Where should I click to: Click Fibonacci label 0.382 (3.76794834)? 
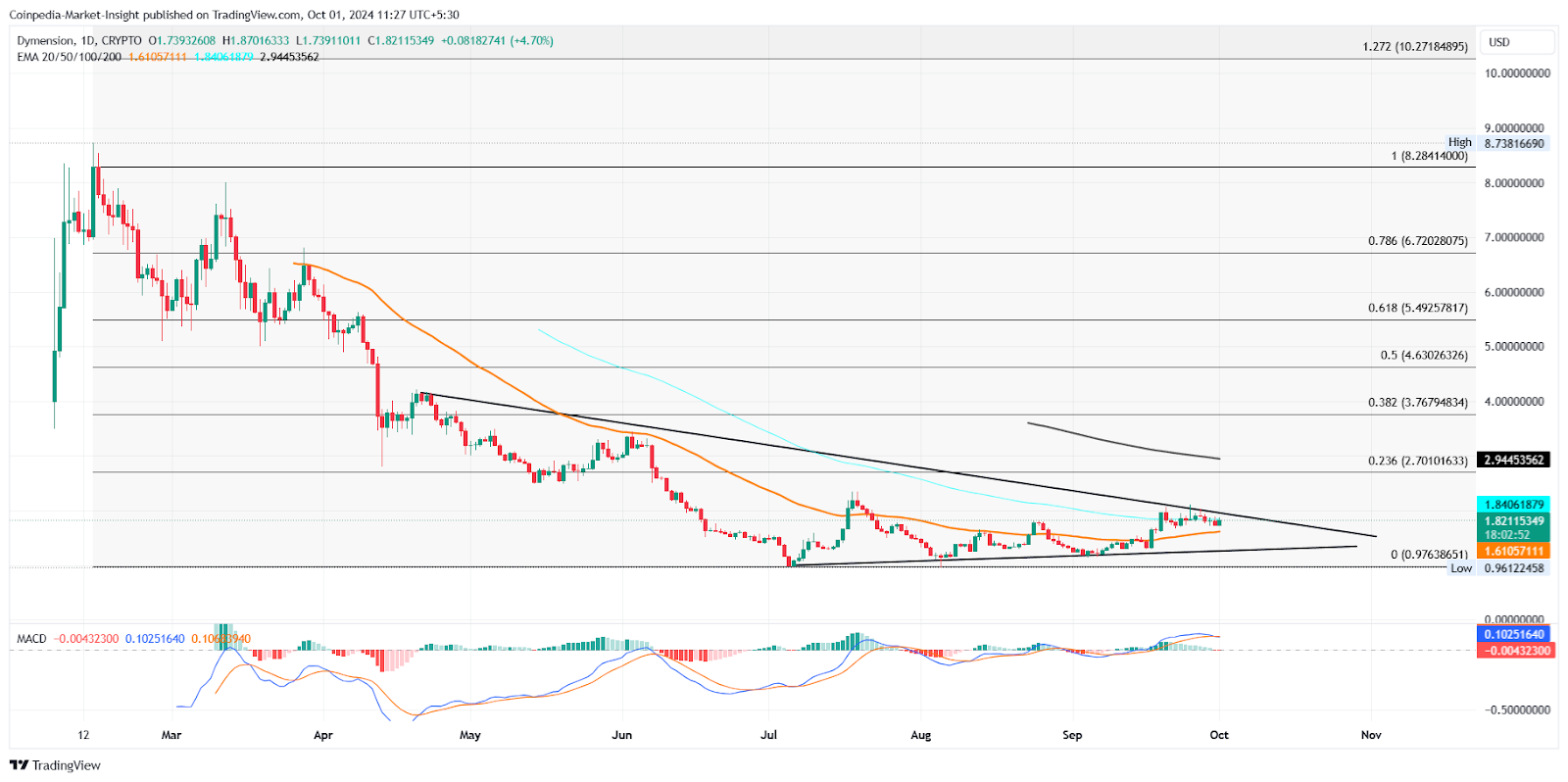tap(1418, 403)
